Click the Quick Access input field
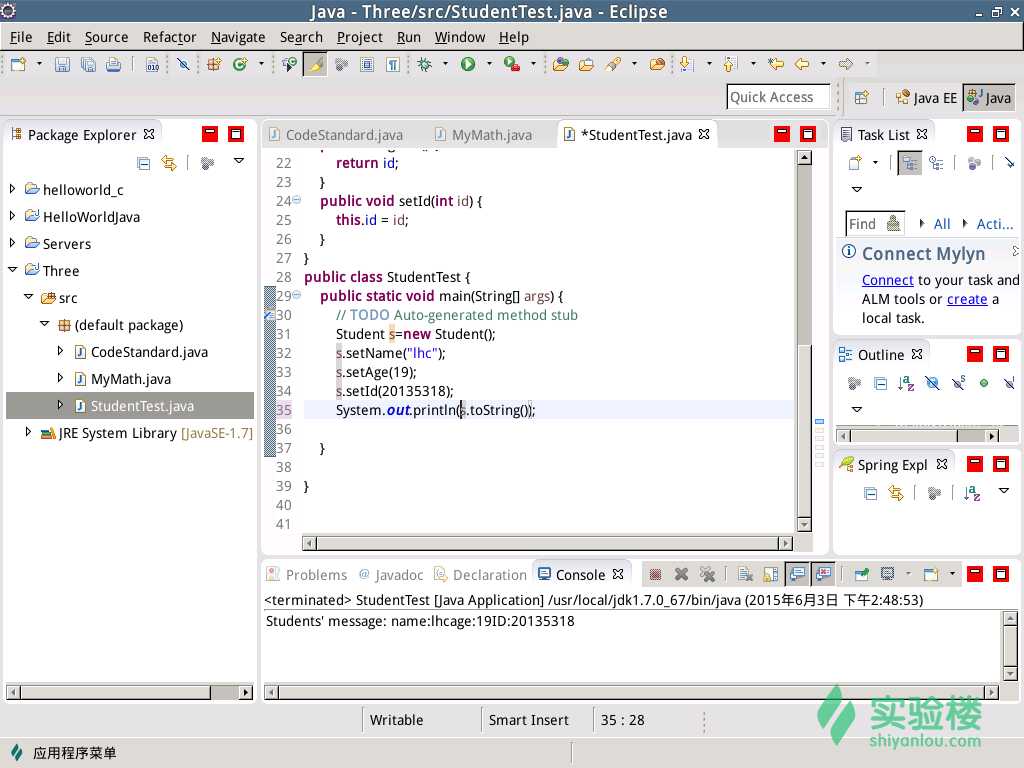This screenshot has width=1024, height=768. 778,97
